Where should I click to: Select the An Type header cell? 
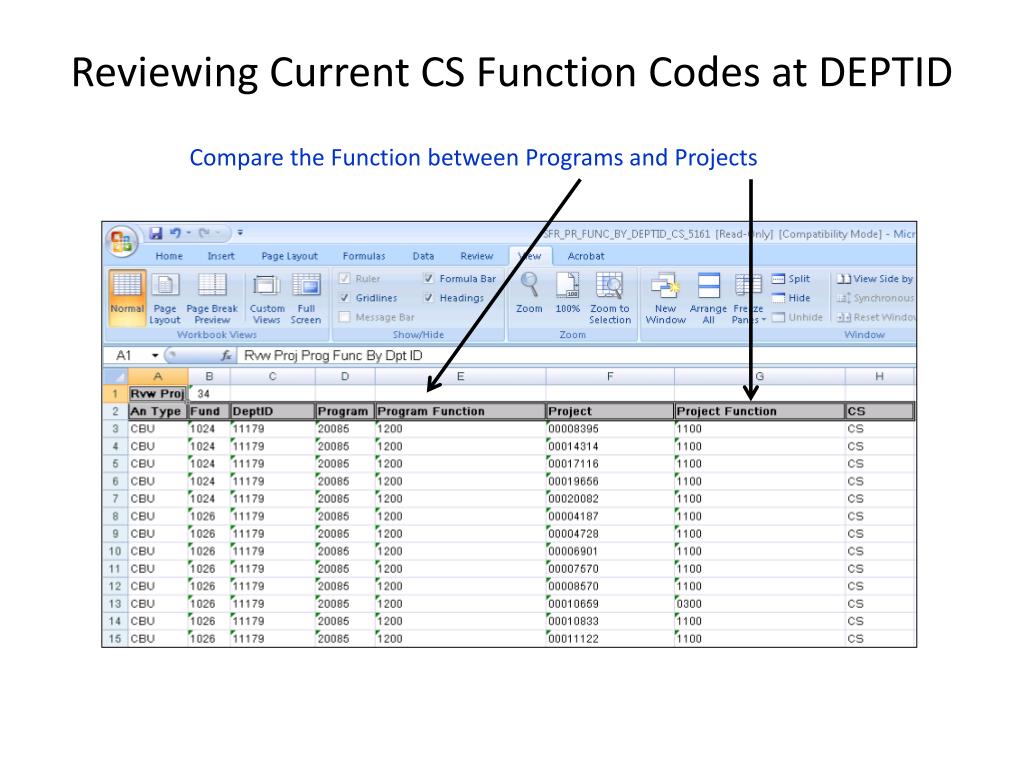[x=157, y=411]
